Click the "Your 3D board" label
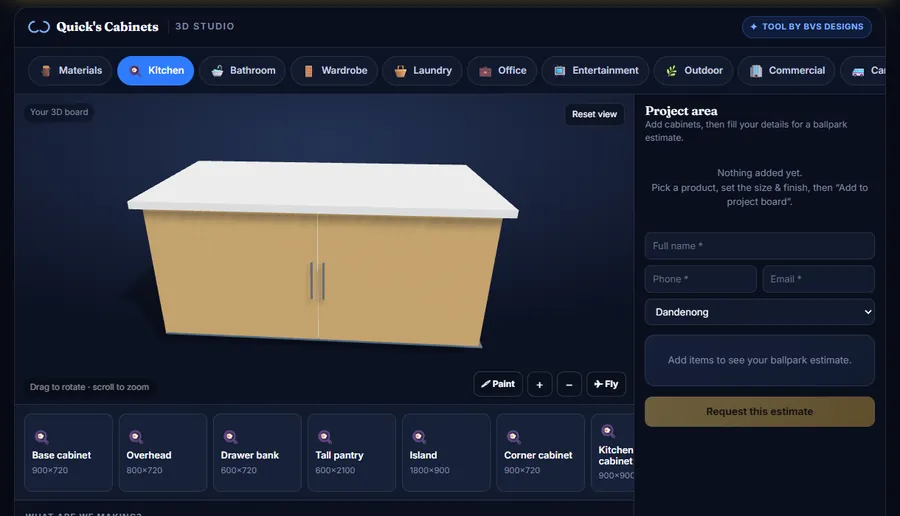The image size is (900, 516). tap(59, 112)
